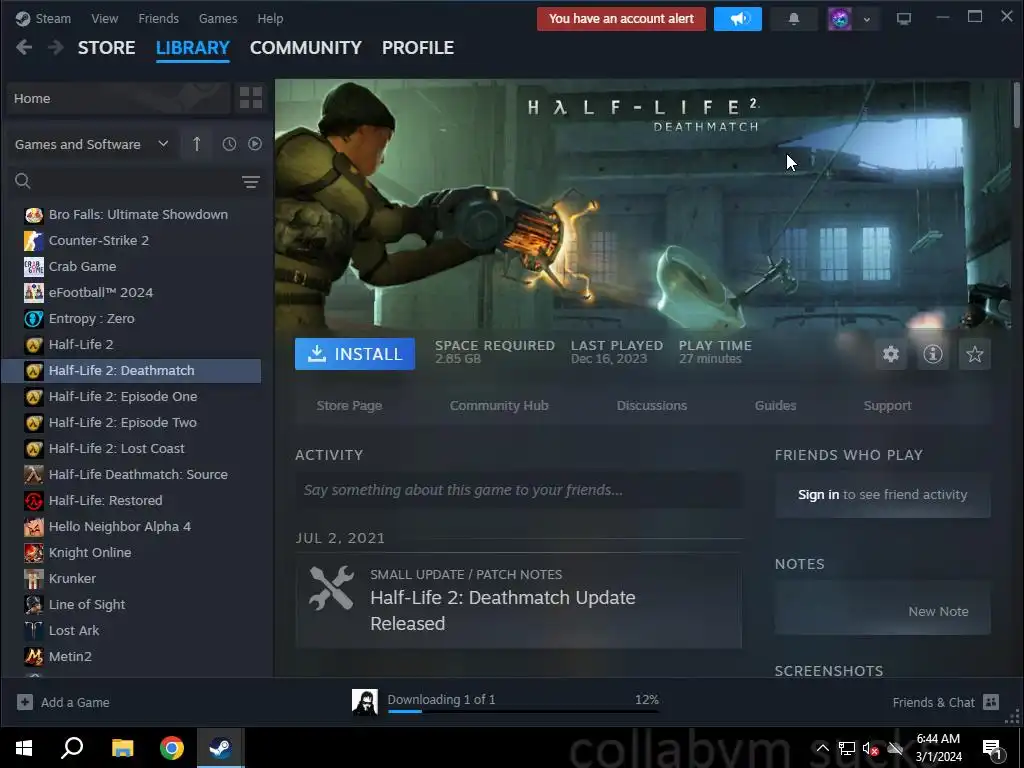Toggle the sort order arrow
1024x768 pixels.
click(x=197, y=144)
